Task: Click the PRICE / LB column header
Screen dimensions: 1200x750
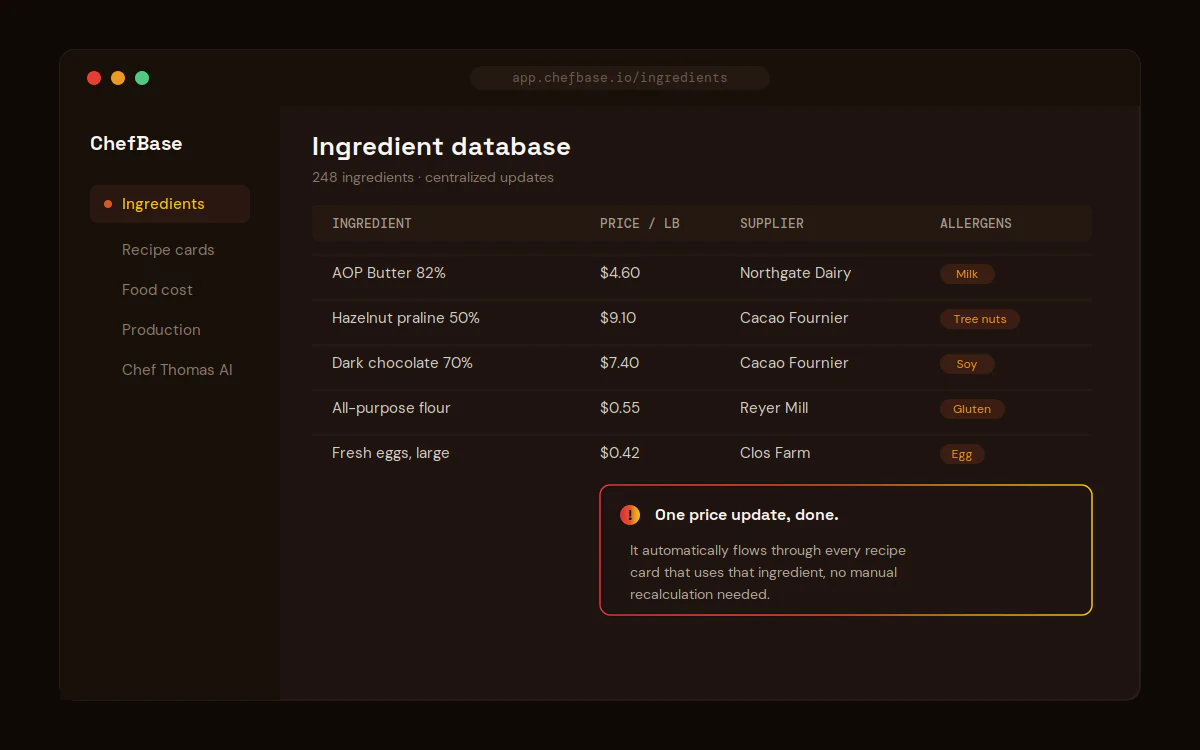Action: (x=640, y=223)
